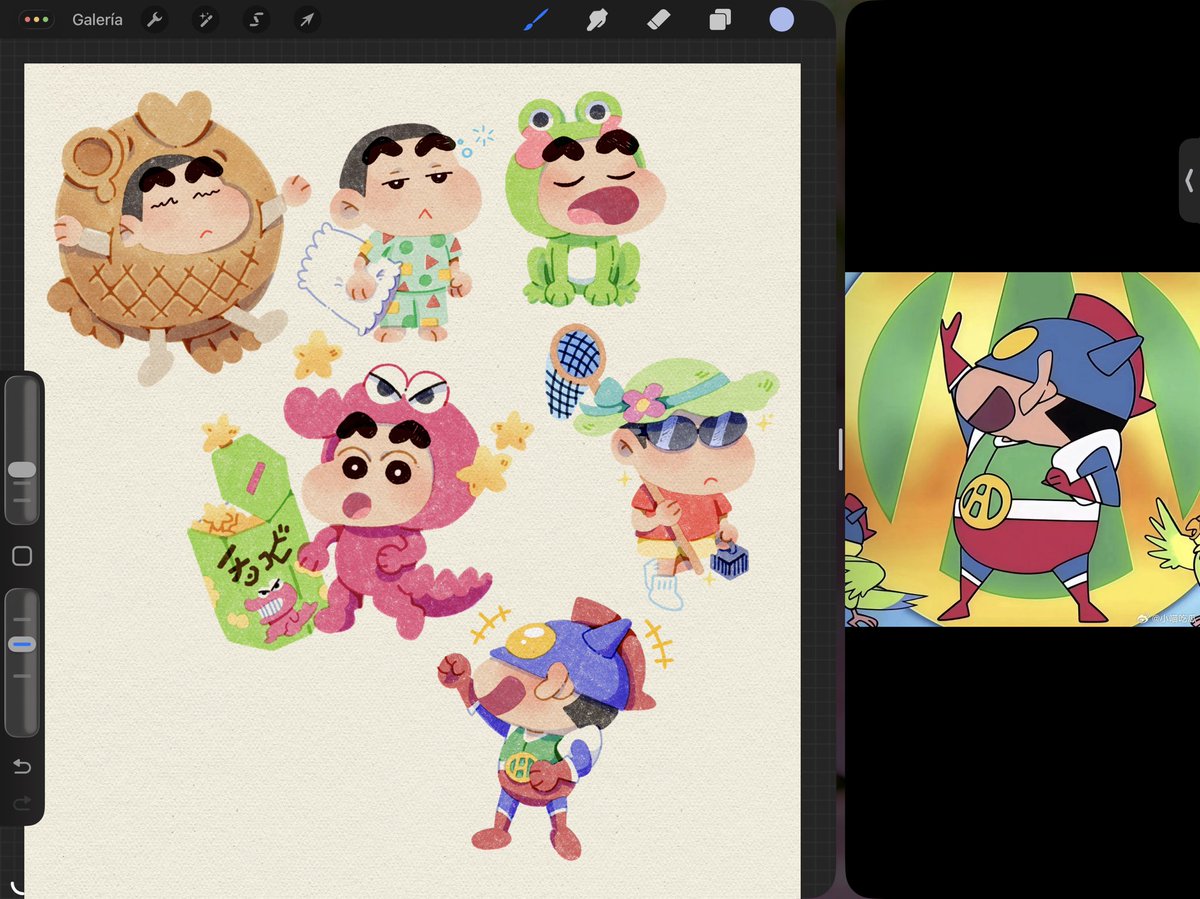Viewport: 1200px width, 899px height.
Task: Open the Adjustments magic wand menu
Action: [205, 20]
